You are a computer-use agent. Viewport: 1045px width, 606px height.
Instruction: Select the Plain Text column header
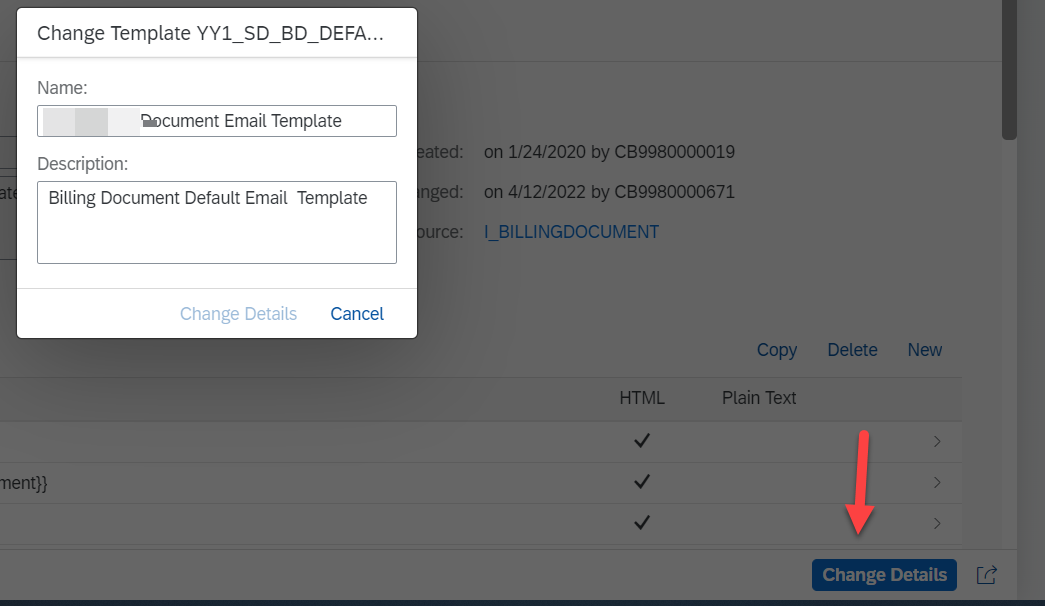coord(758,398)
